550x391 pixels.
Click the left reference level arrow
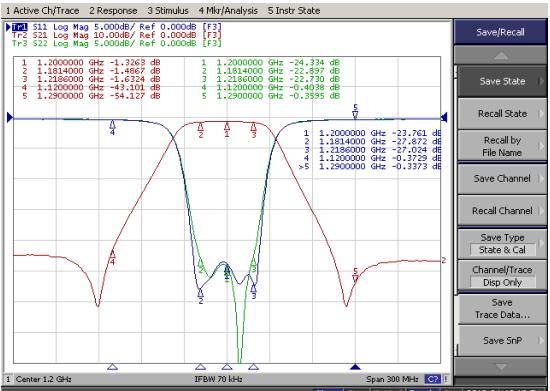point(10,117)
